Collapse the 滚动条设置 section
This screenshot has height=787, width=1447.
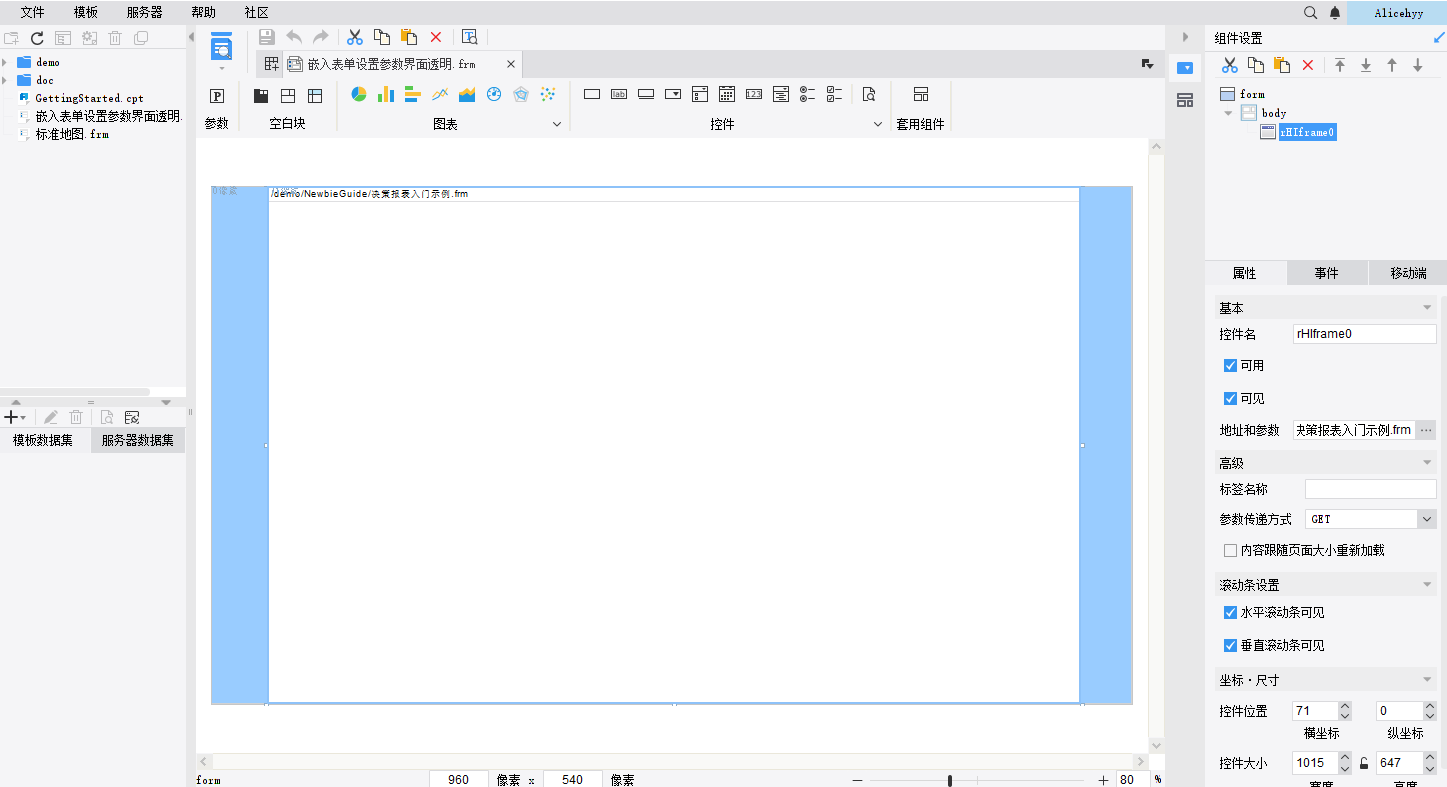point(1427,585)
